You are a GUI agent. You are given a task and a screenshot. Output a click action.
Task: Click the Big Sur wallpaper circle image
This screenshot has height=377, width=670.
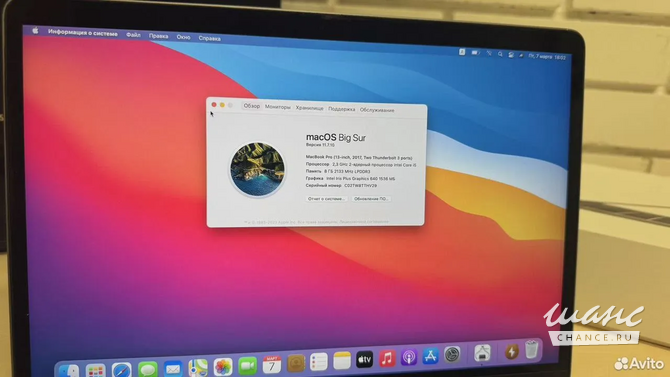point(257,169)
